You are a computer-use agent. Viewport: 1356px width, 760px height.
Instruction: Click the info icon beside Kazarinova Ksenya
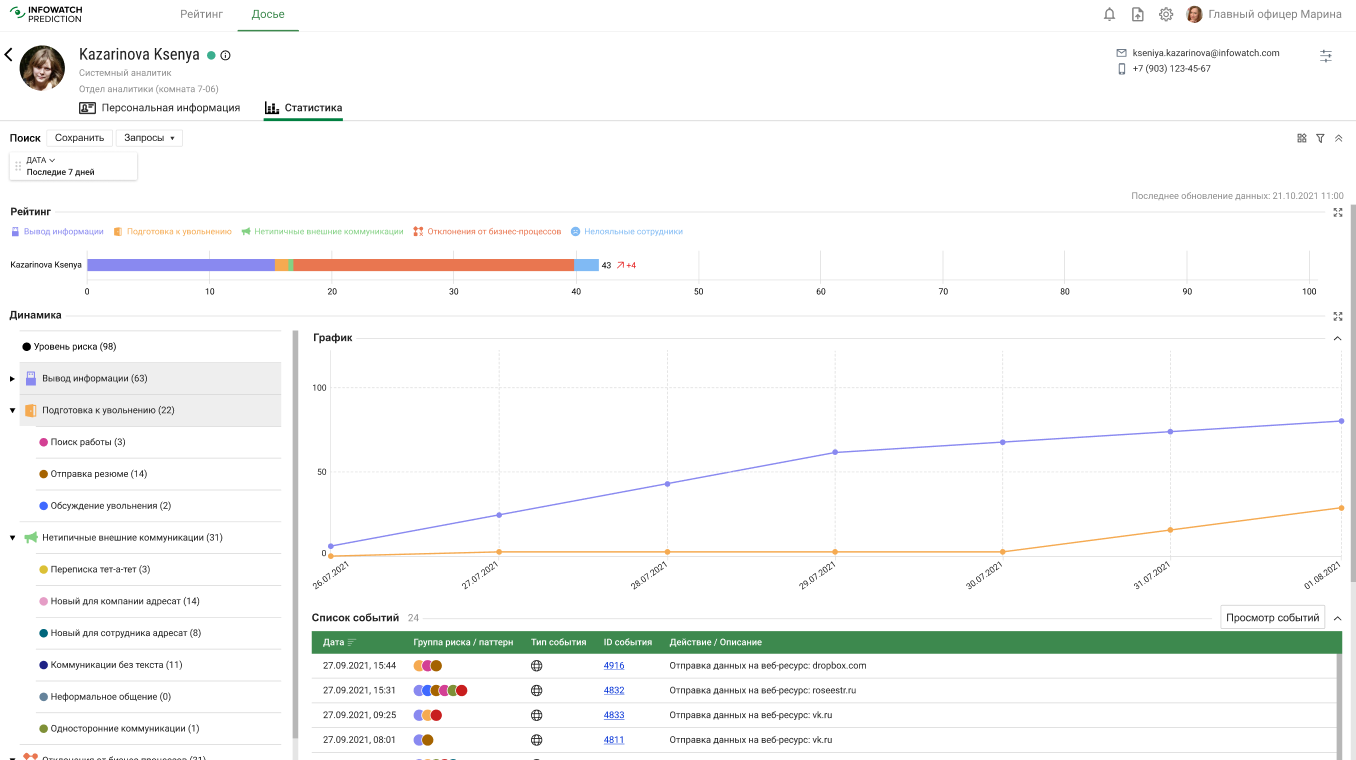(x=226, y=56)
